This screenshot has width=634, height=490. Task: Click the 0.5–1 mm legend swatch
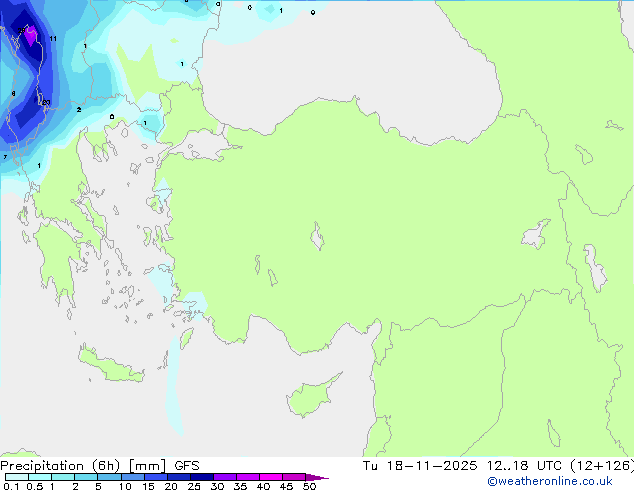(x=40, y=477)
